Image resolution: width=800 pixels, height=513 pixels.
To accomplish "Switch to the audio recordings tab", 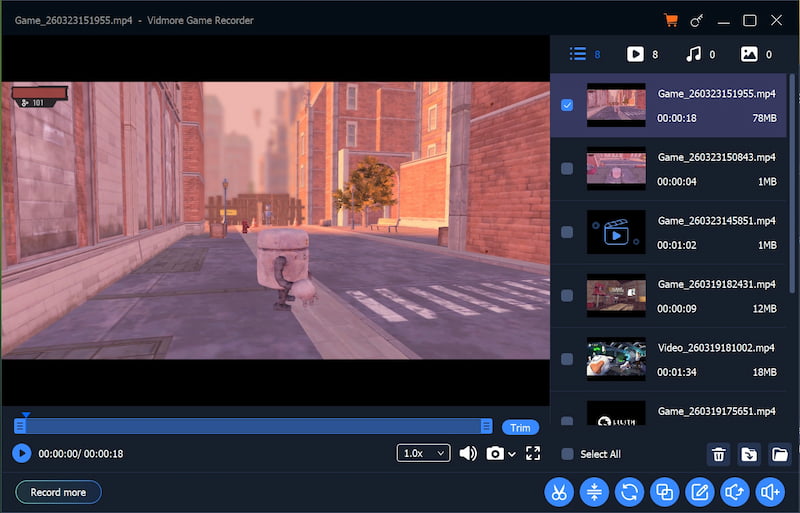I will coord(692,54).
